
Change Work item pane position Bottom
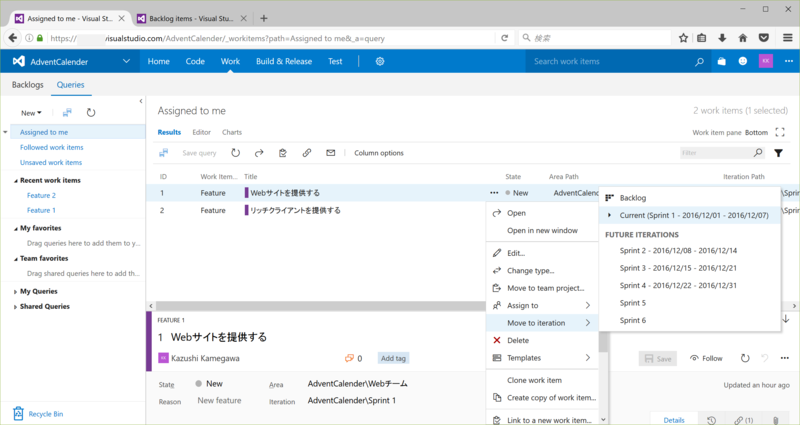[x=756, y=132]
